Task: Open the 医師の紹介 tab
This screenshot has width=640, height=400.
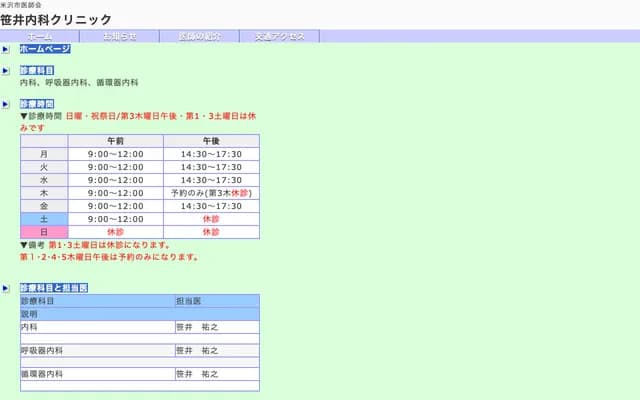Action: pyautogui.click(x=200, y=36)
